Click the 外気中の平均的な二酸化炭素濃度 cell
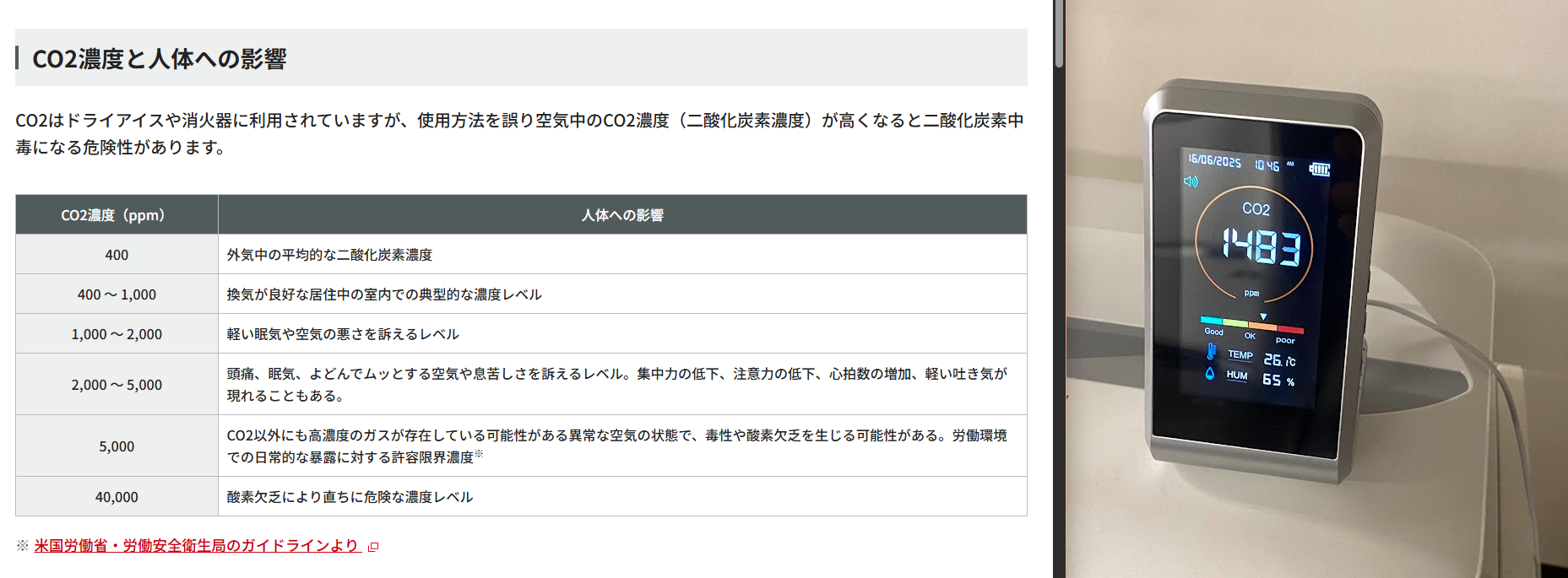The height and width of the screenshot is (578, 1568). pyautogui.click(x=329, y=255)
